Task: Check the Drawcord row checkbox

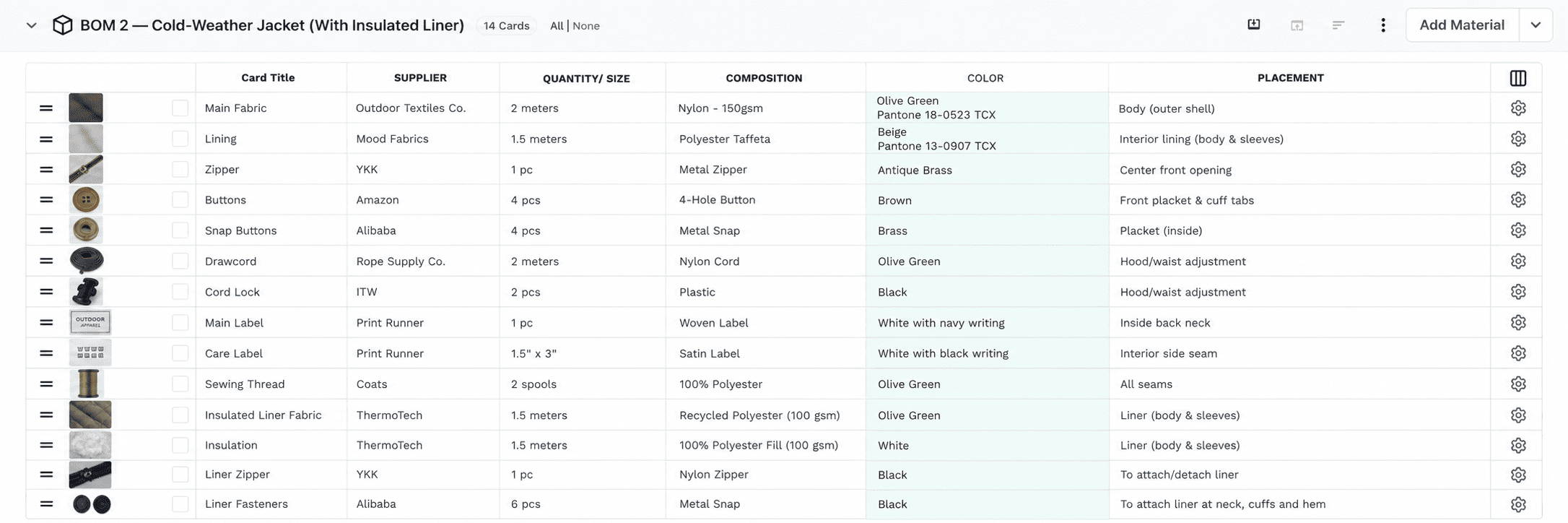Action: [180, 261]
